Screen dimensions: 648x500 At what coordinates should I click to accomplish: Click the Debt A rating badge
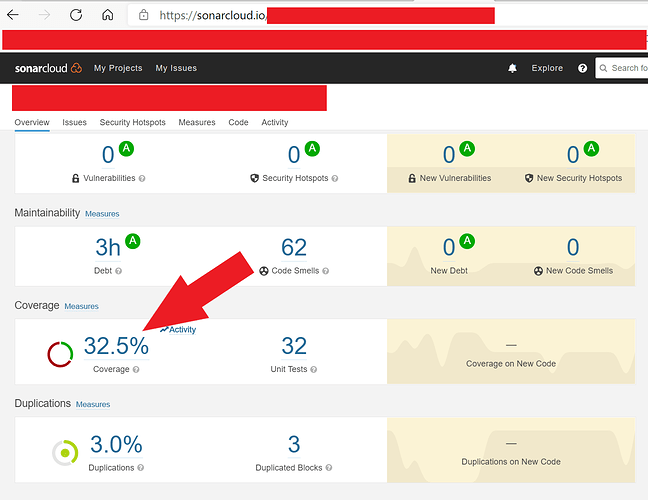tap(133, 241)
